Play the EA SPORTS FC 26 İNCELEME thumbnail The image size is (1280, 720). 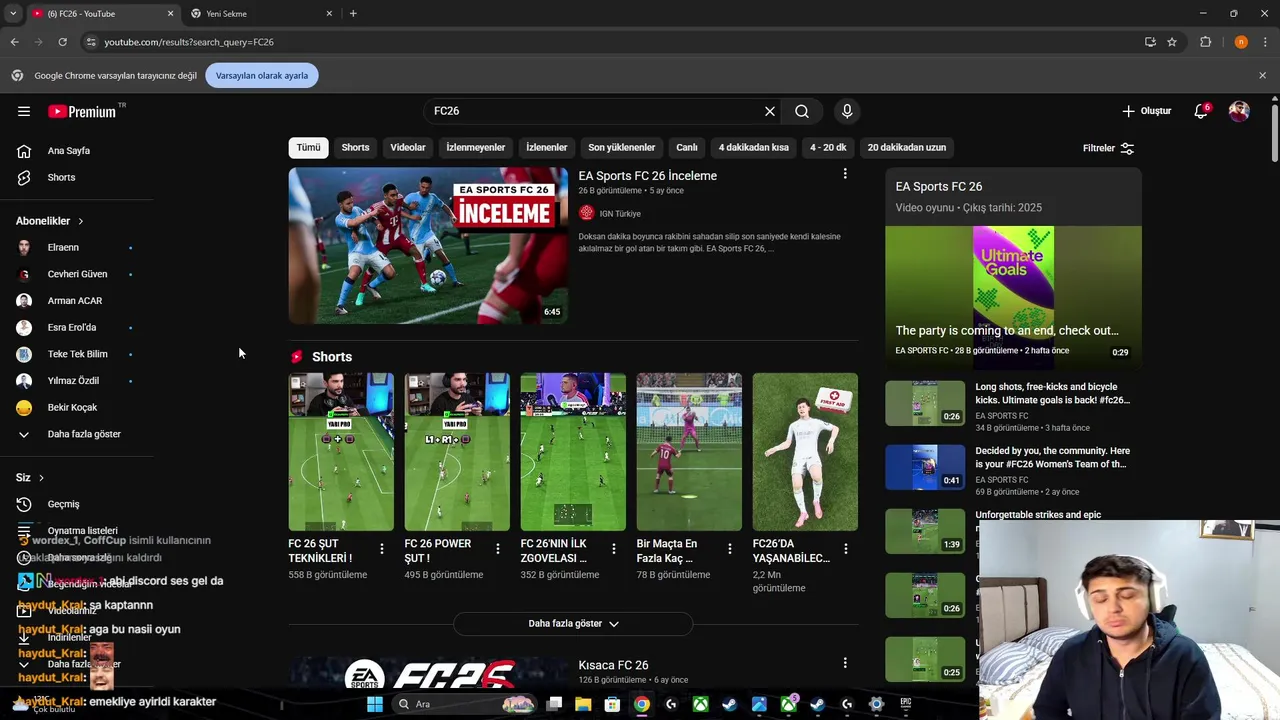(428, 245)
